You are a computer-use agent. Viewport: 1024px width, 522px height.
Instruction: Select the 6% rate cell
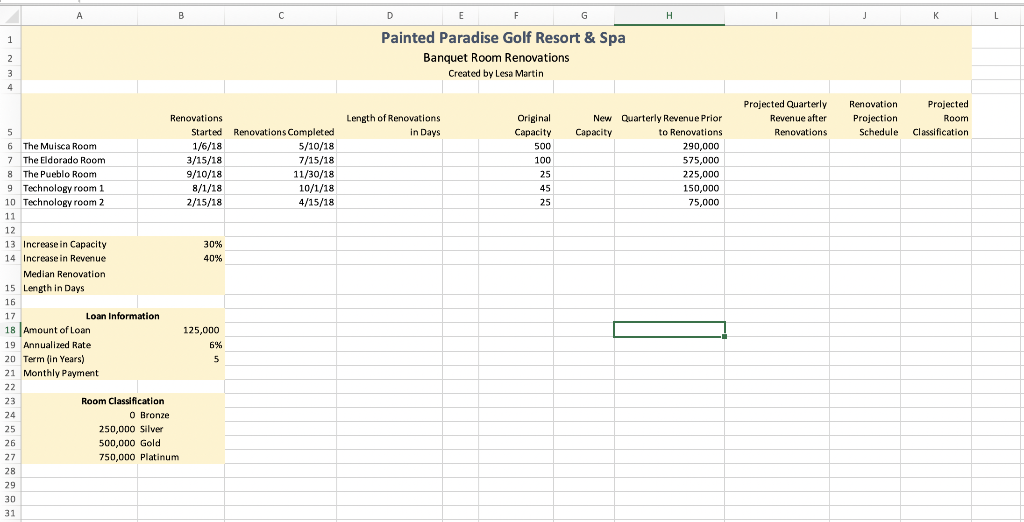181,345
